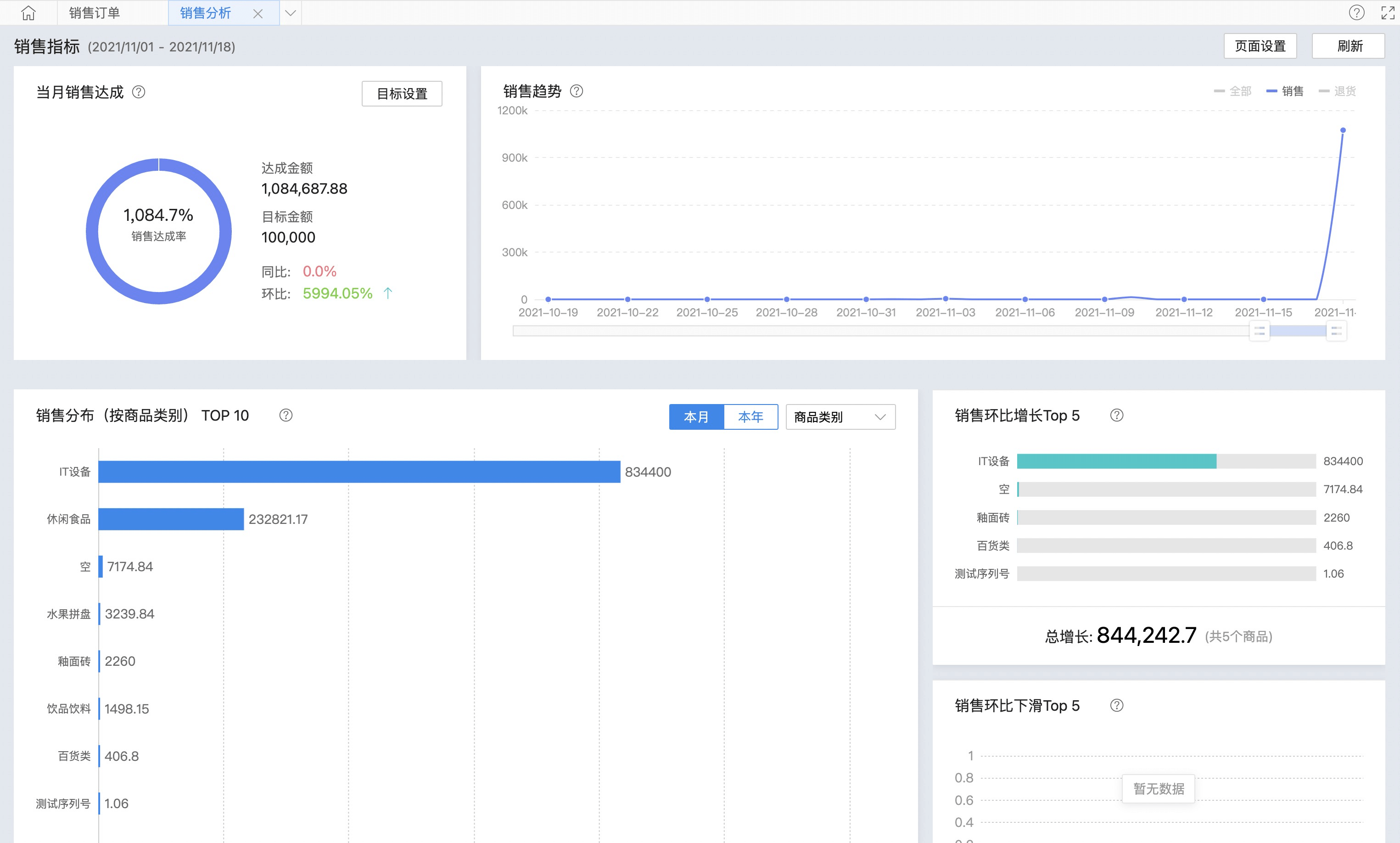Screen dimensions: 1400x843
Task: Click the 目标设置 button
Action: point(402,94)
